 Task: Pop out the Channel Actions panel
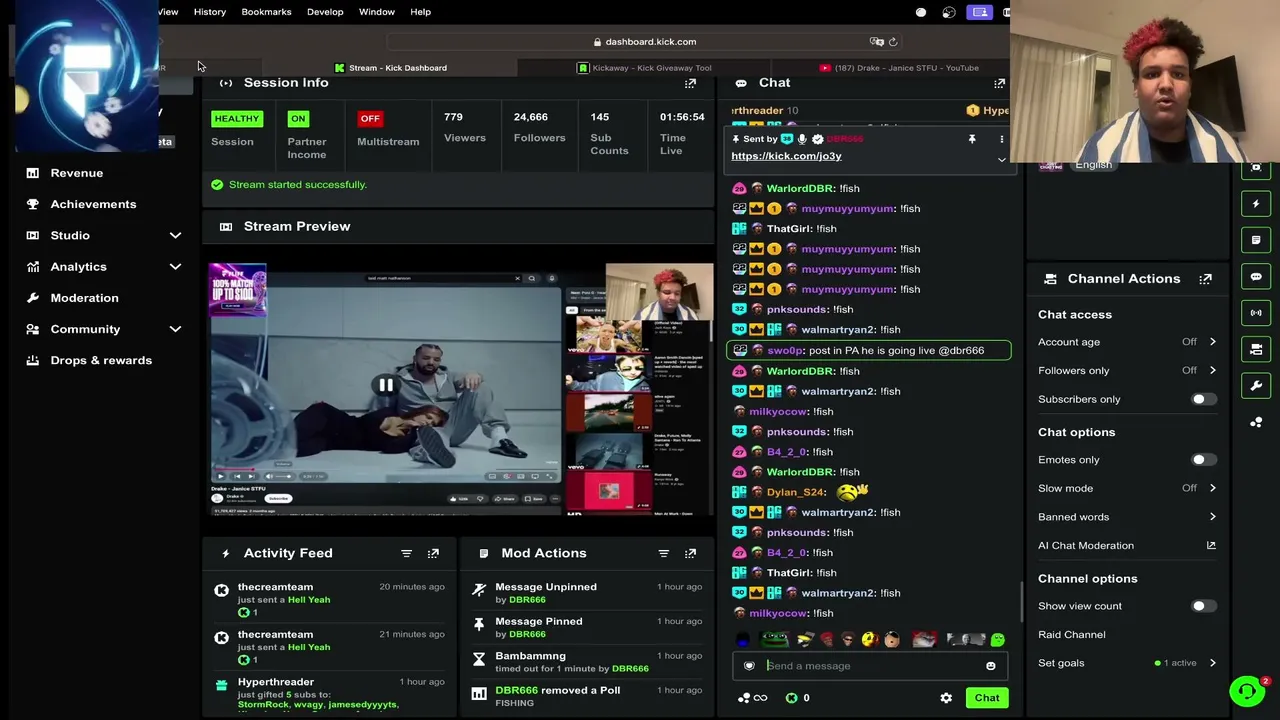(x=1205, y=279)
